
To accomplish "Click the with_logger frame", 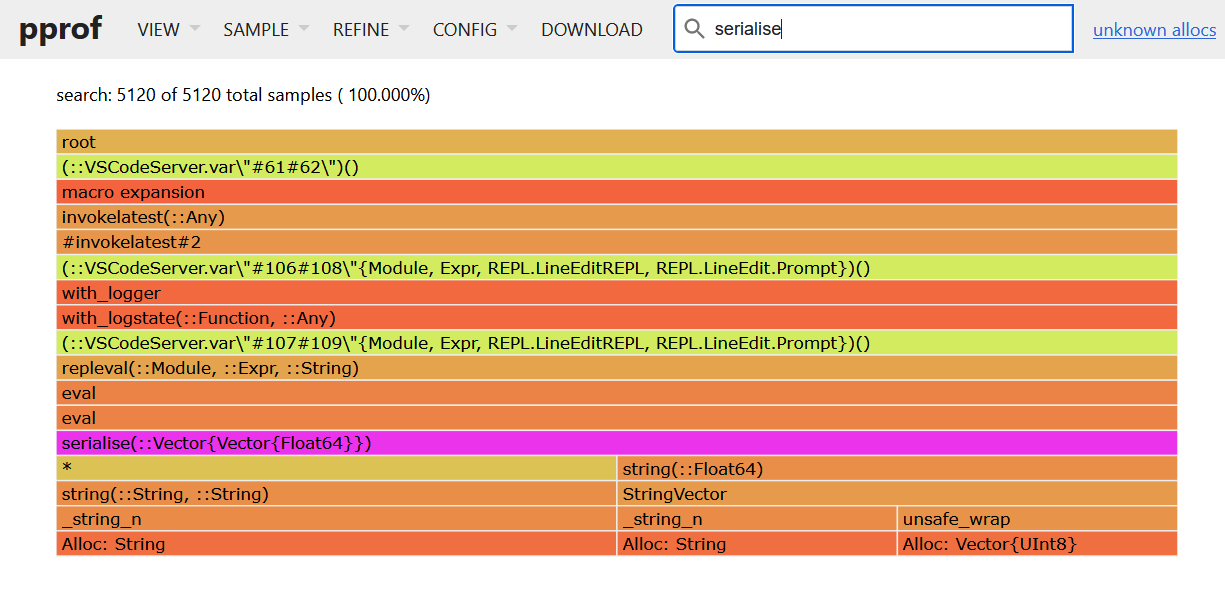I will tap(616, 293).
